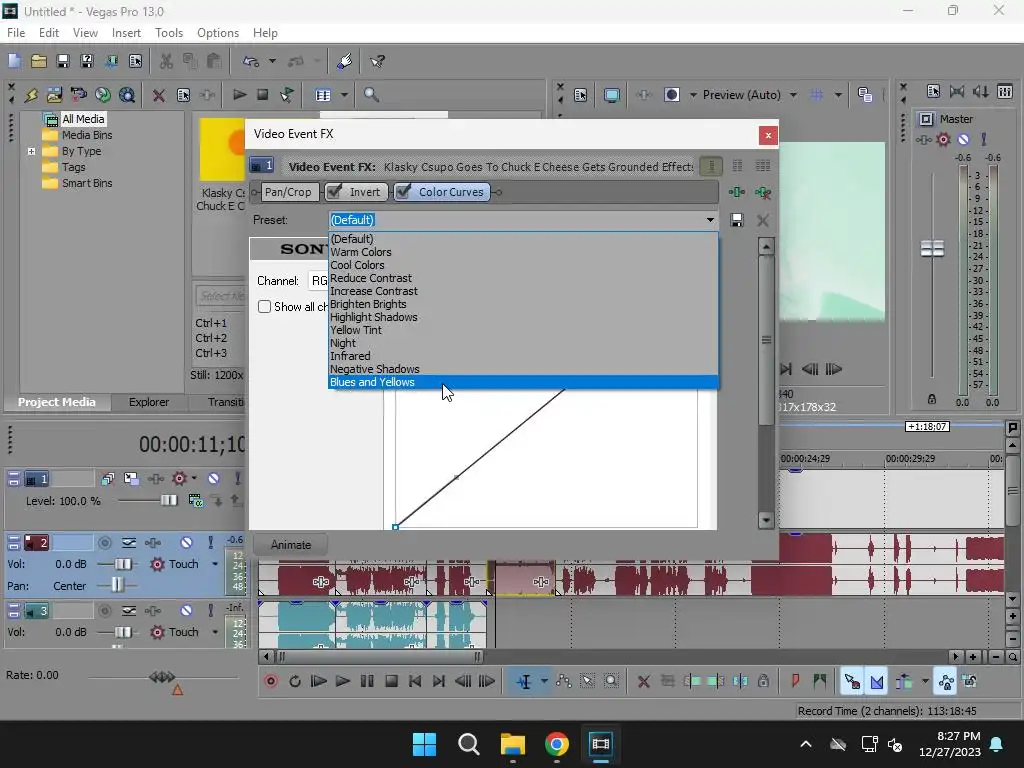Mute the Master bus in mixer
The height and width of the screenshot is (768, 1024).
(963, 139)
